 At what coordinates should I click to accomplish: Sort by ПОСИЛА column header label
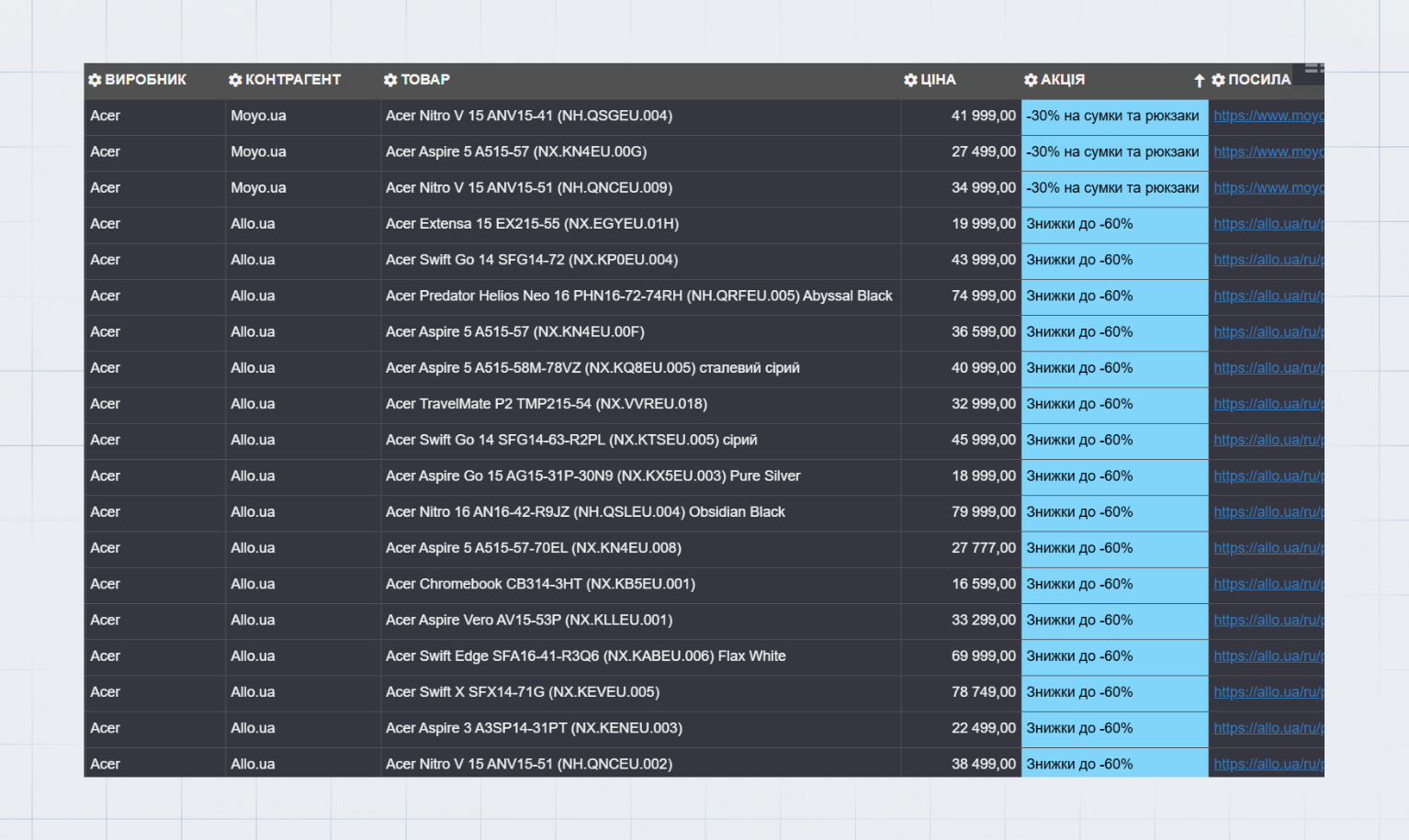click(1259, 80)
